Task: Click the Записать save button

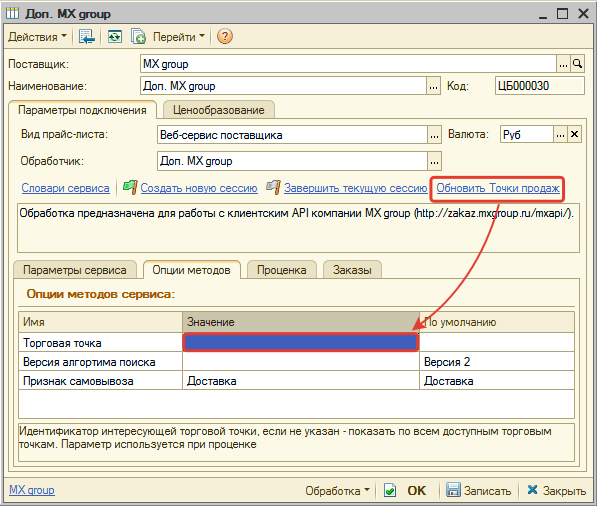Action: point(478,490)
